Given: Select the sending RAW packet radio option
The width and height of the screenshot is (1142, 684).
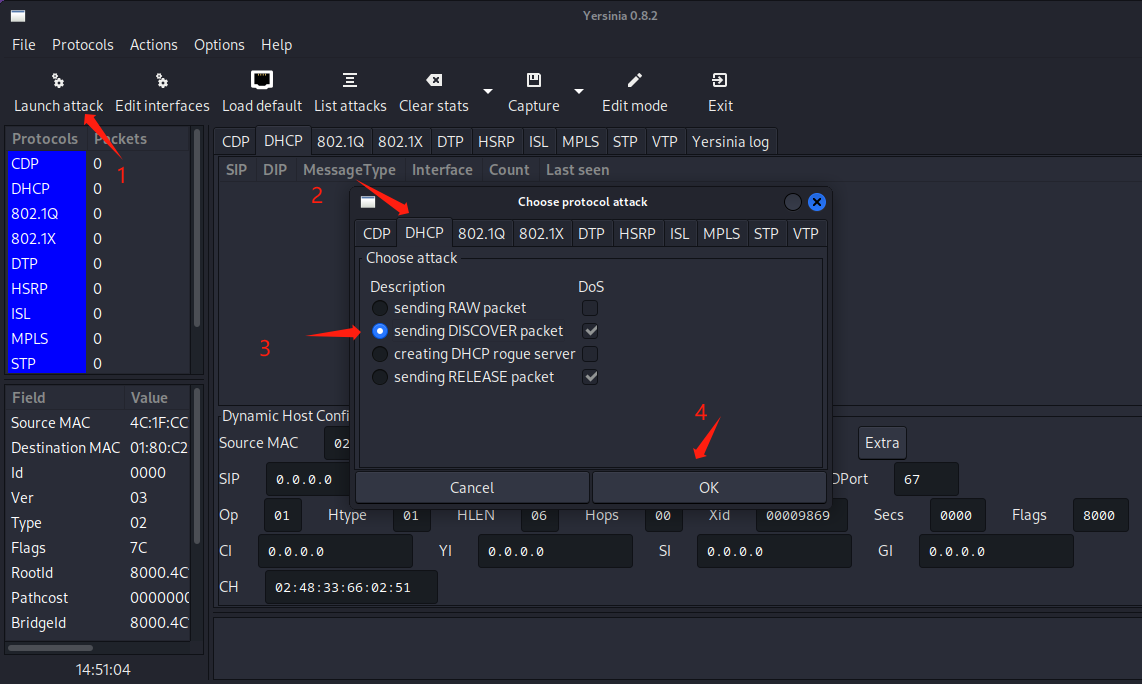Looking at the screenshot, I should click(380, 308).
